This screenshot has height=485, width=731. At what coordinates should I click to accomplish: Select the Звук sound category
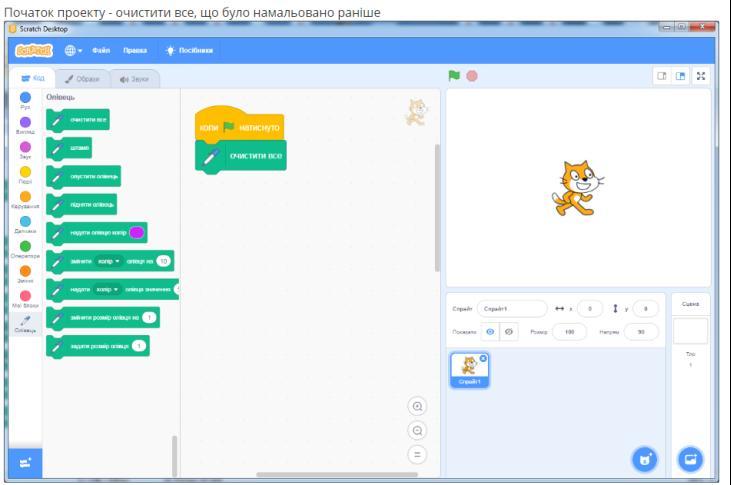(25, 150)
